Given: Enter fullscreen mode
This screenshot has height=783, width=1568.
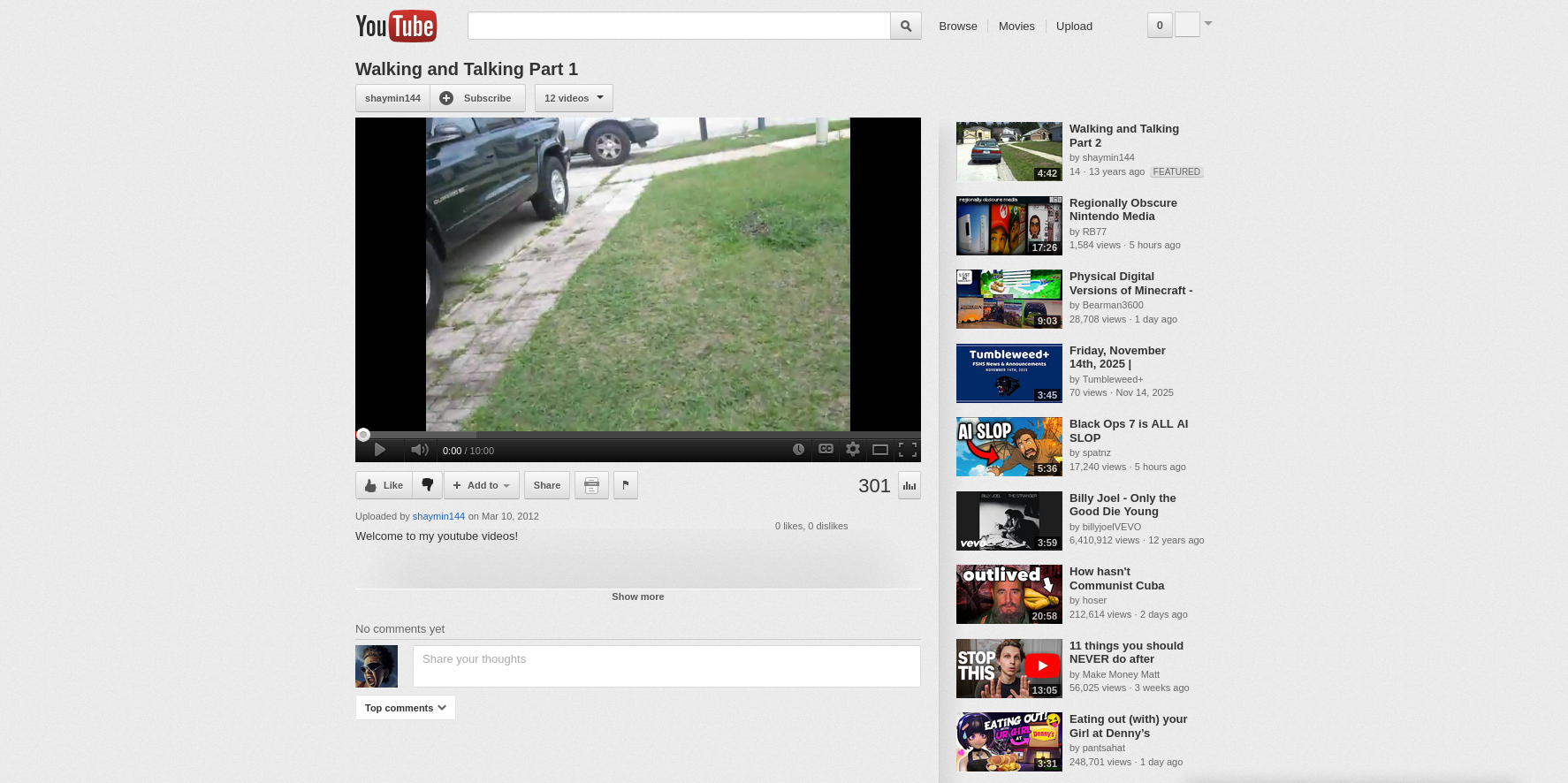Looking at the screenshot, I should (908, 450).
